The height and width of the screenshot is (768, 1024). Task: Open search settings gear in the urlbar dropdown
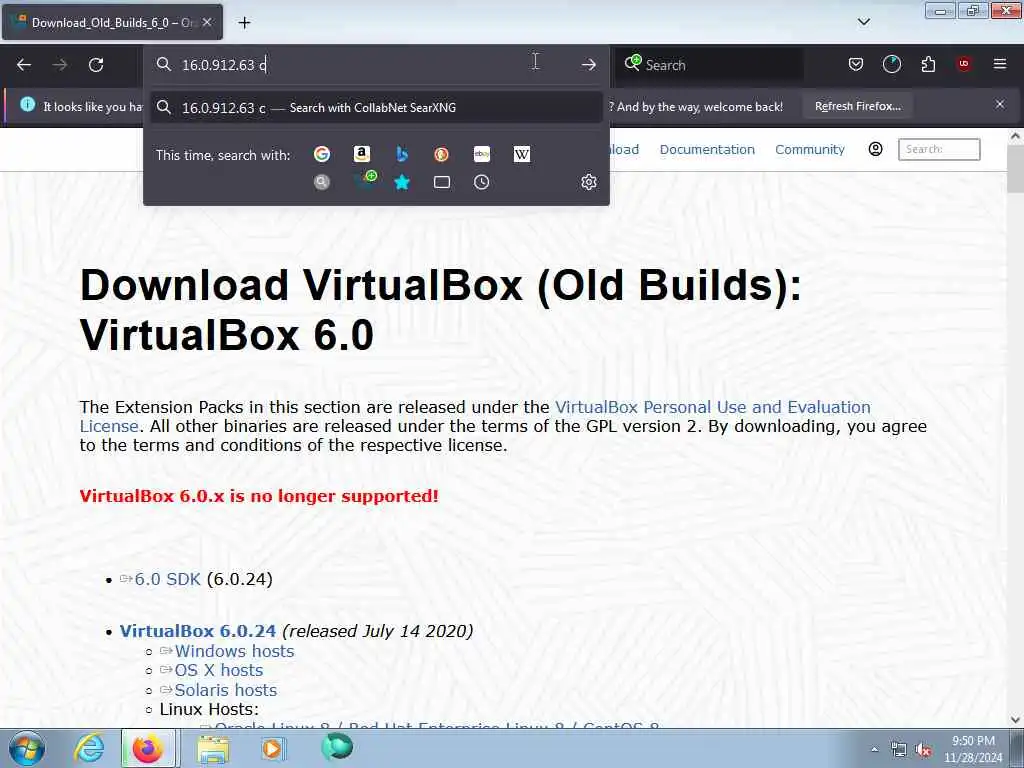(x=588, y=182)
